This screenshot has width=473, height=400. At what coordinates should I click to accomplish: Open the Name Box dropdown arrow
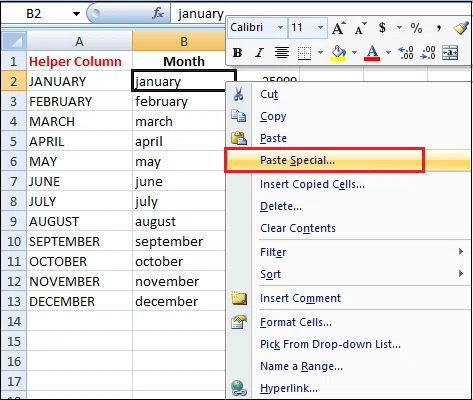click(76, 14)
